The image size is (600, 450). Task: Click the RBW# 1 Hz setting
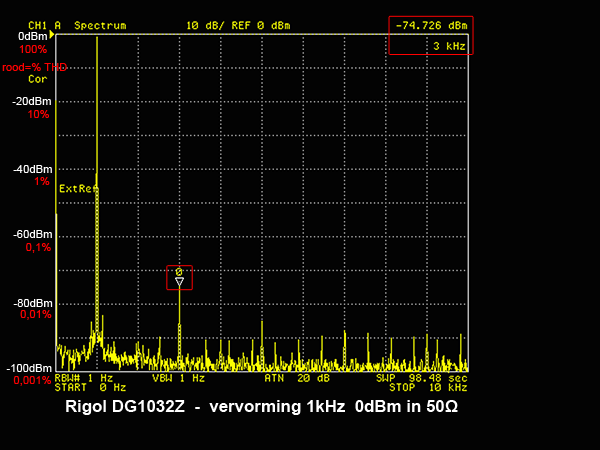(84, 378)
